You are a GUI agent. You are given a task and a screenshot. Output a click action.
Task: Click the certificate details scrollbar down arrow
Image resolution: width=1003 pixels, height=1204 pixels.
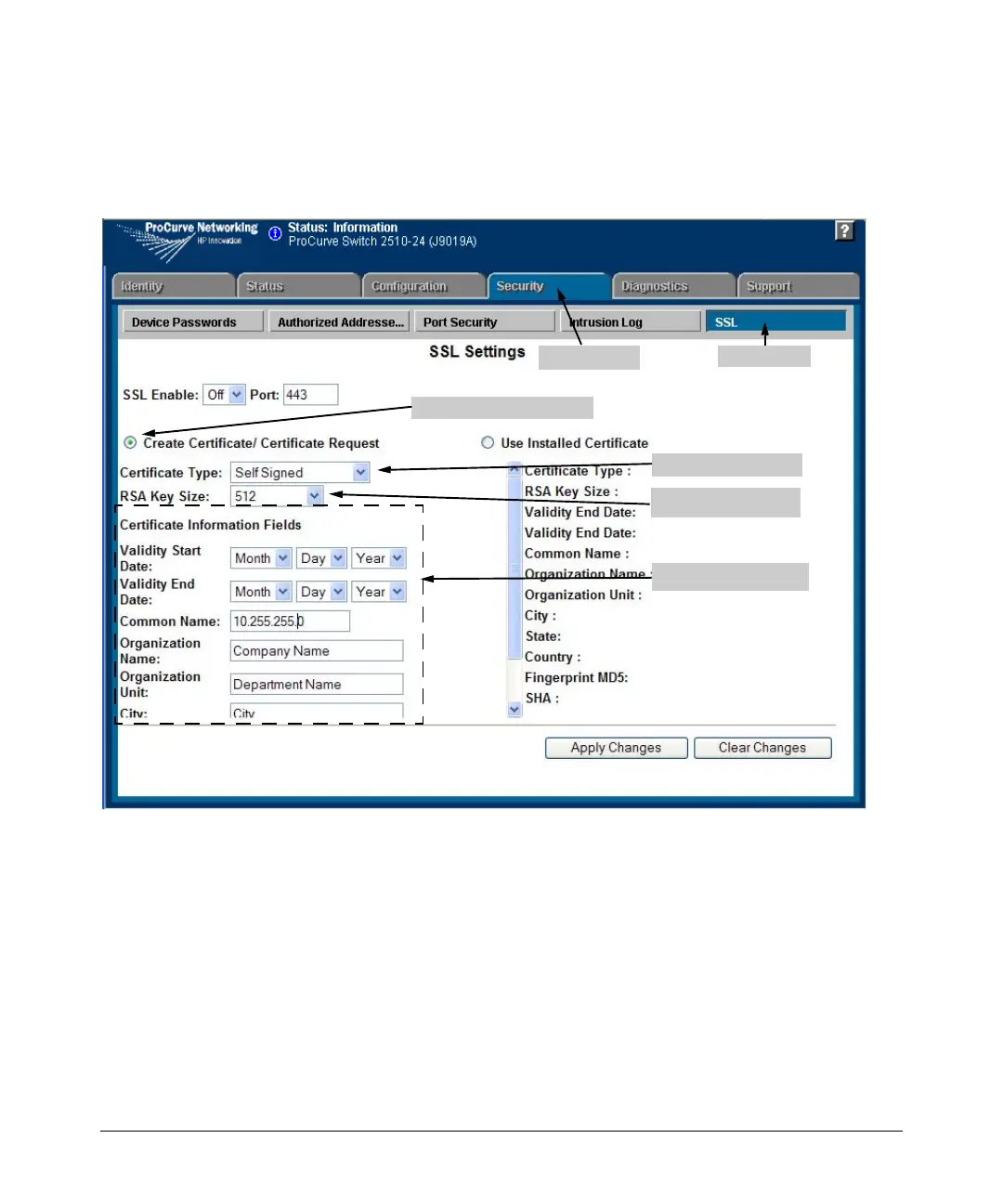coord(515,710)
